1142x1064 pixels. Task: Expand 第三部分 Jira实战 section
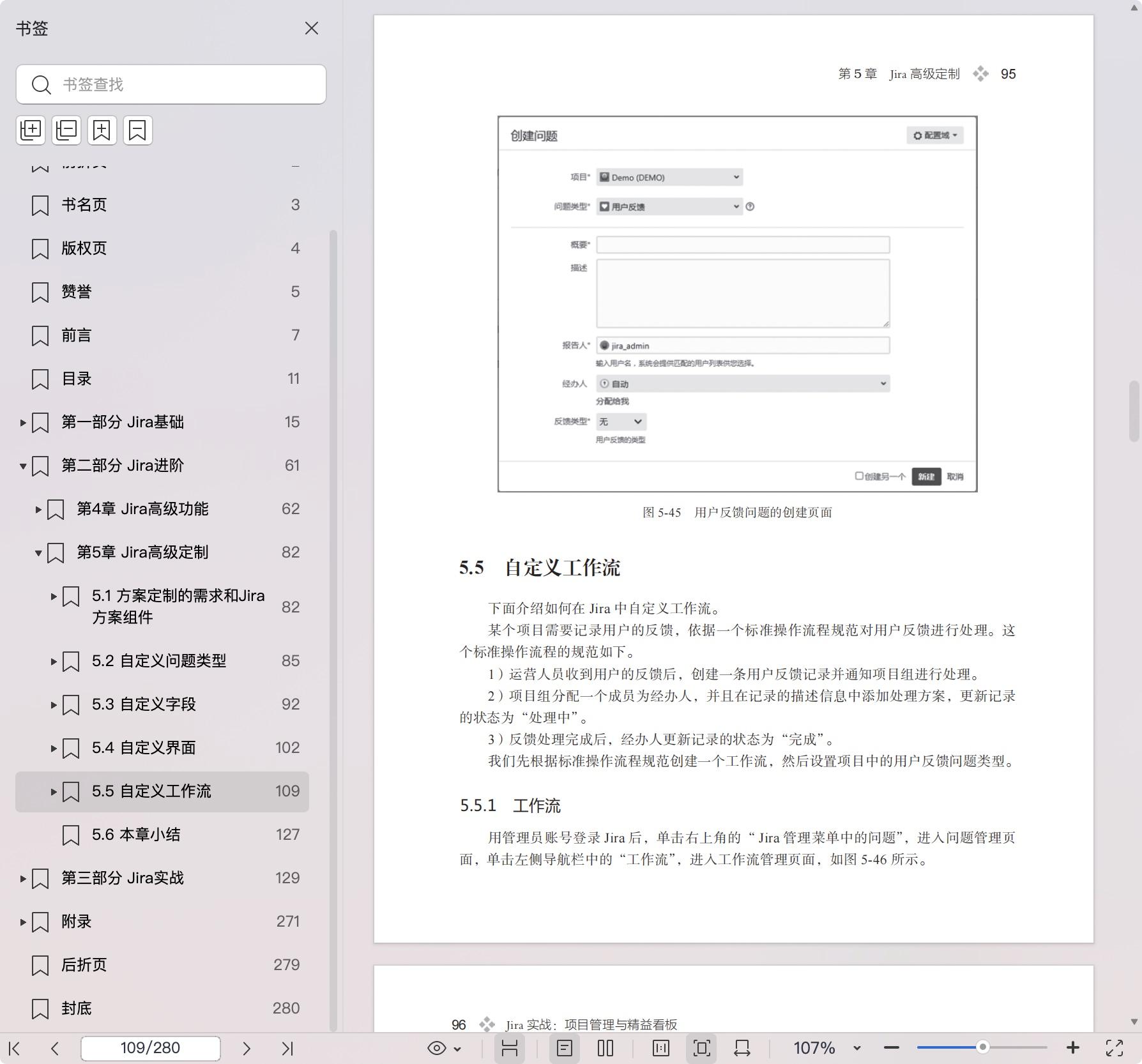[23, 879]
